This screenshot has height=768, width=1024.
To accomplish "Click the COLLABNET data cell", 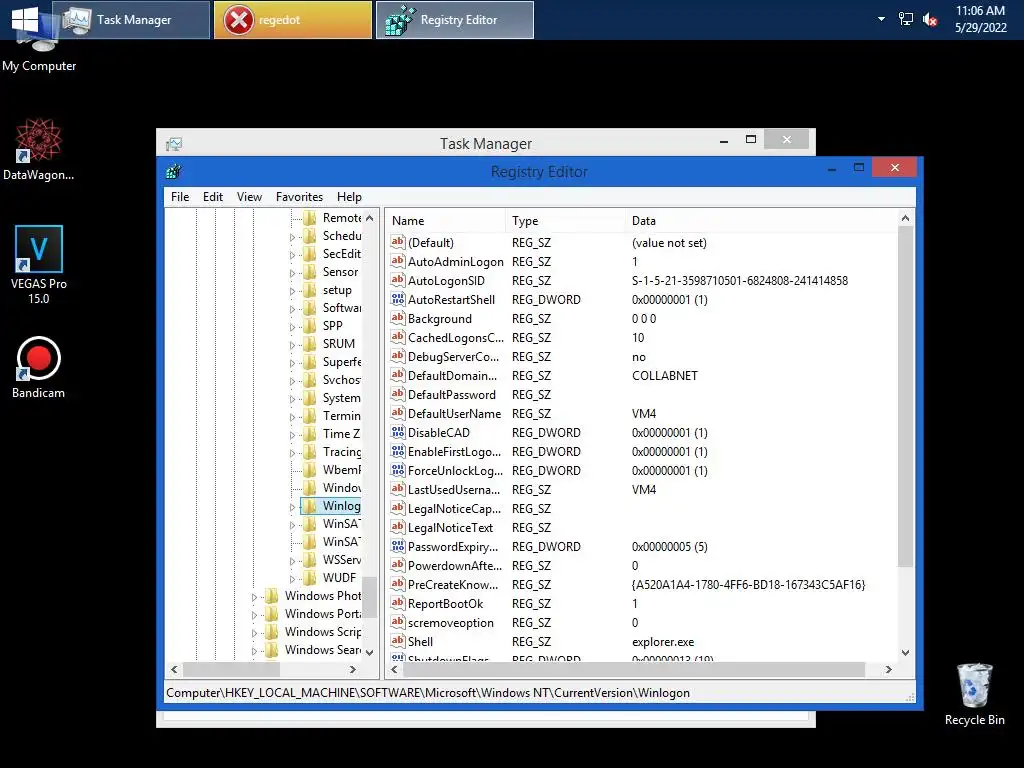I will (x=665, y=376).
